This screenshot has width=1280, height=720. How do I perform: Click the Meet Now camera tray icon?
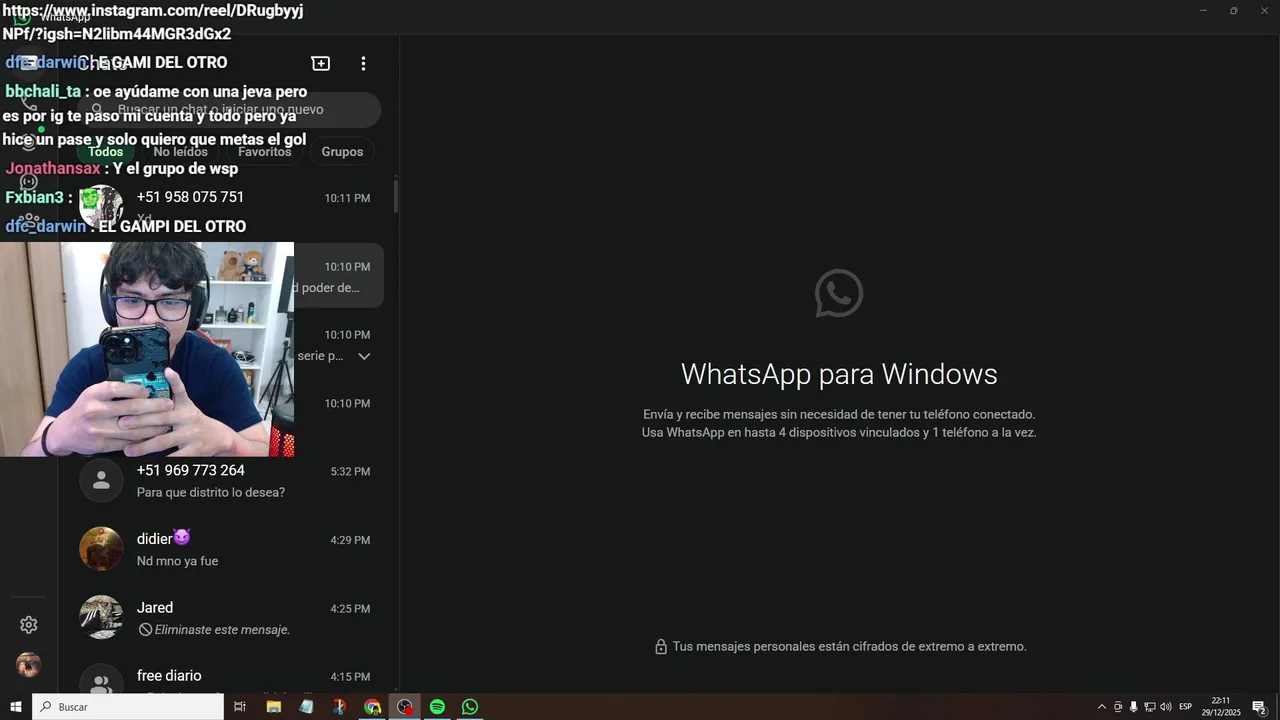(x=1118, y=707)
